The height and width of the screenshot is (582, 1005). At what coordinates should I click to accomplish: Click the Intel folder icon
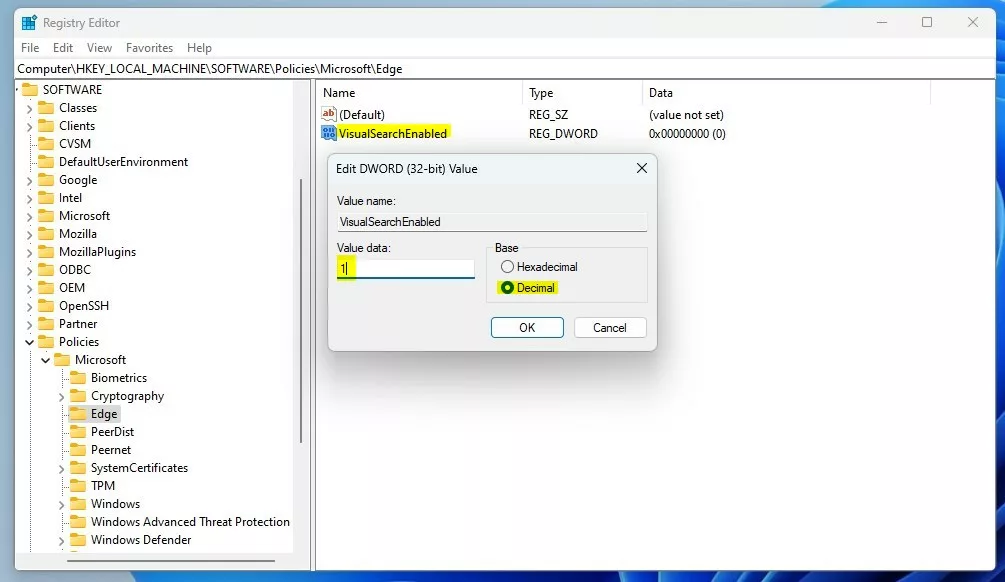(46, 197)
